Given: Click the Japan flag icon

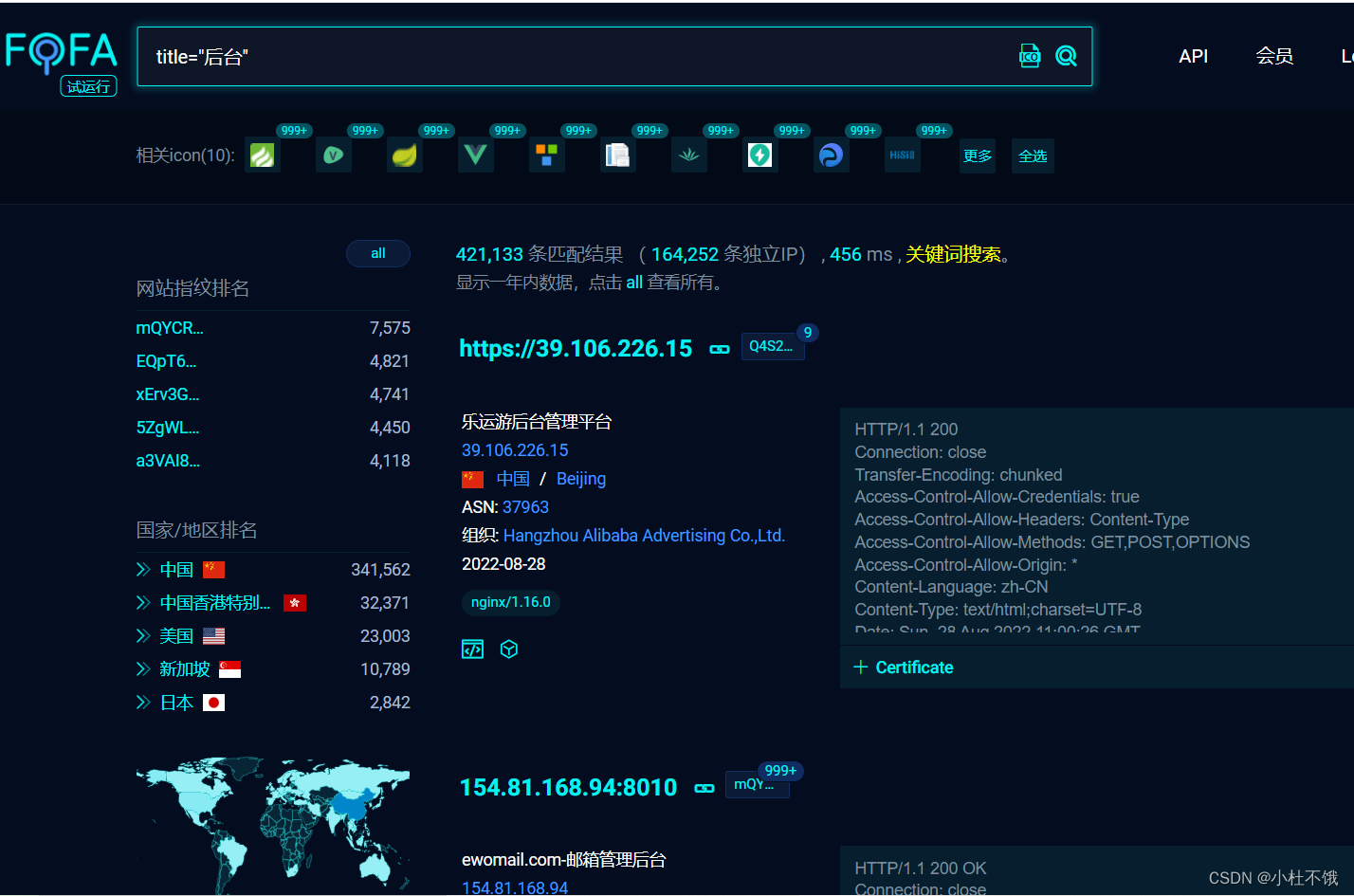Looking at the screenshot, I should (214, 702).
